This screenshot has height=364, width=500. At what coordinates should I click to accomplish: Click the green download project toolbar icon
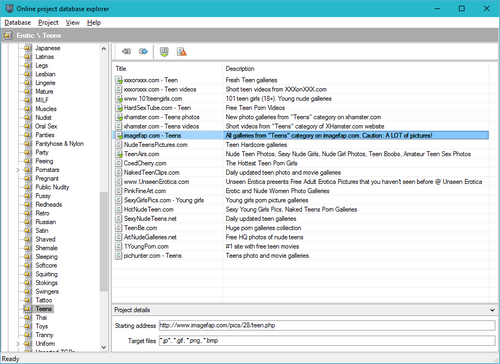point(164,52)
